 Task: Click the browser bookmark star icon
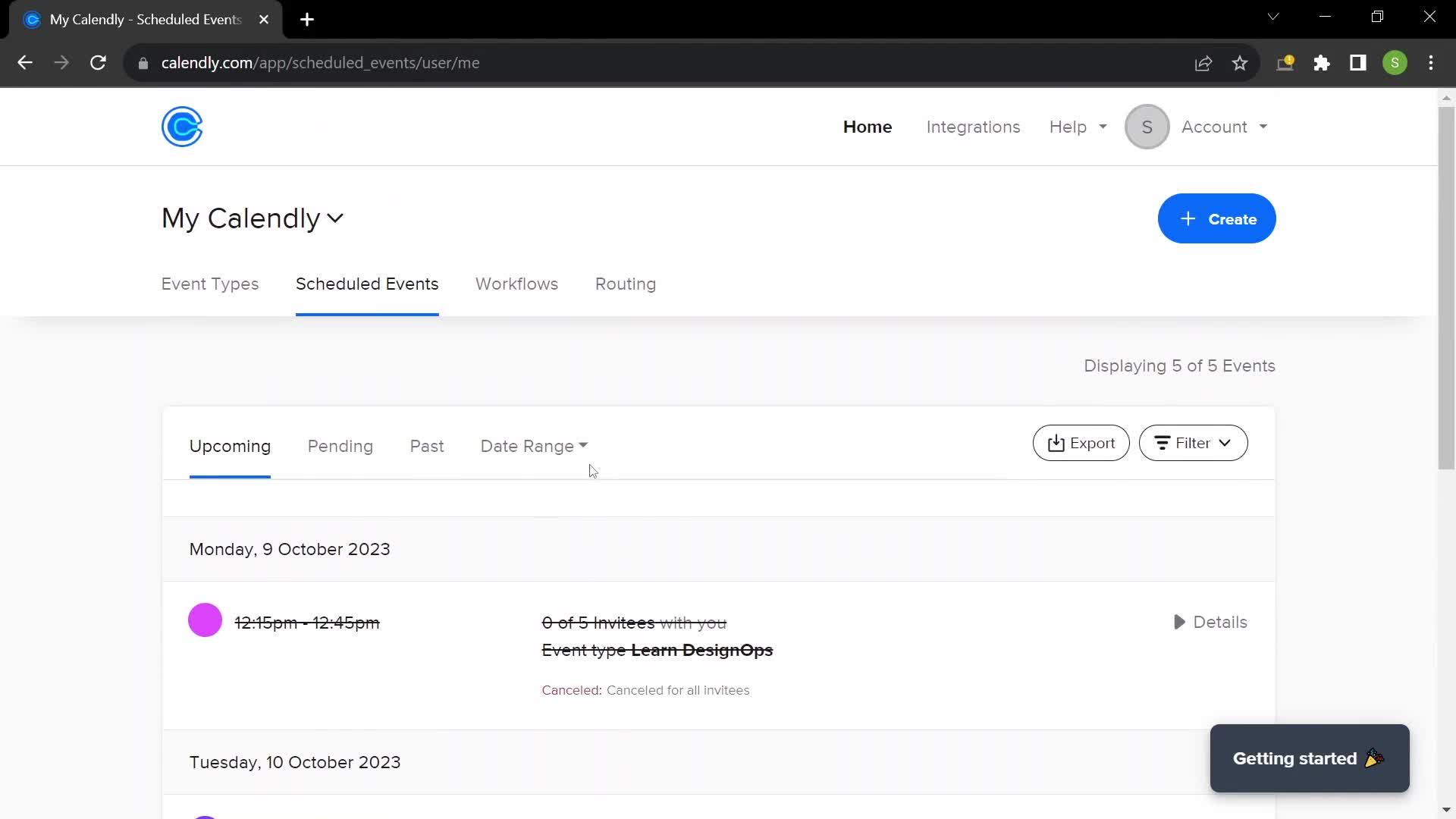1240,63
